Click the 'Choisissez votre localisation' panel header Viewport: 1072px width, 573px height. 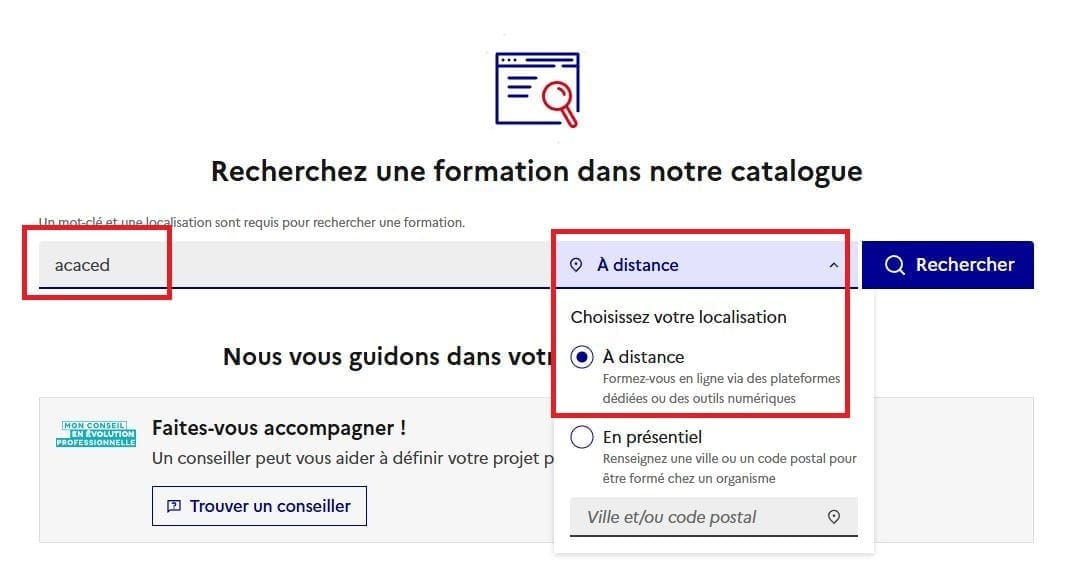[x=678, y=317]
